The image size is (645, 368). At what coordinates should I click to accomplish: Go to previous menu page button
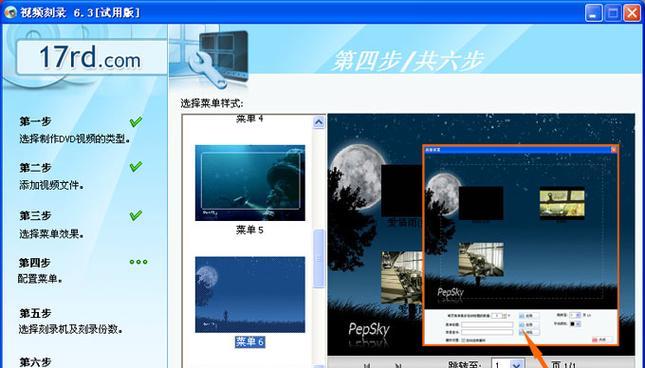pyautogui.click(x=367, y=365)
